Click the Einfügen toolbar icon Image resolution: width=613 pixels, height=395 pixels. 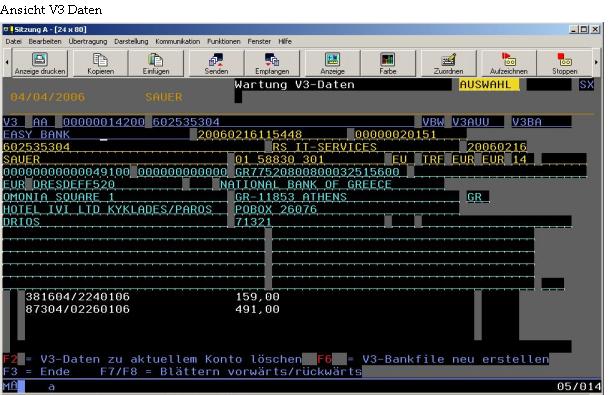click(156, 63)
